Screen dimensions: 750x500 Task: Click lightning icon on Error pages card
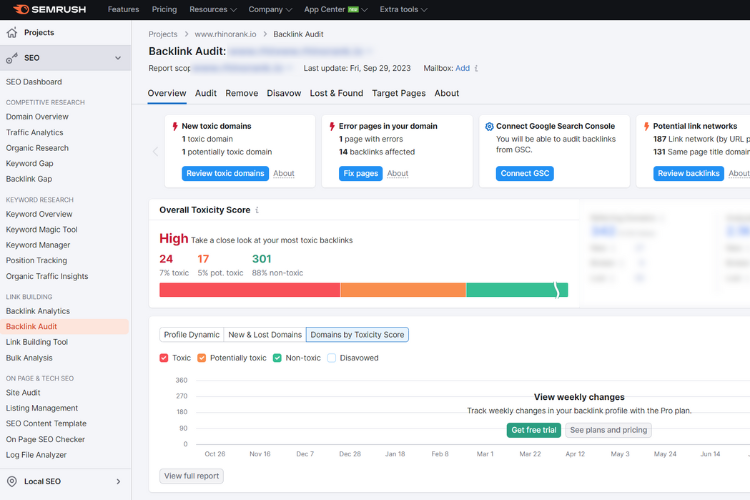332,126
